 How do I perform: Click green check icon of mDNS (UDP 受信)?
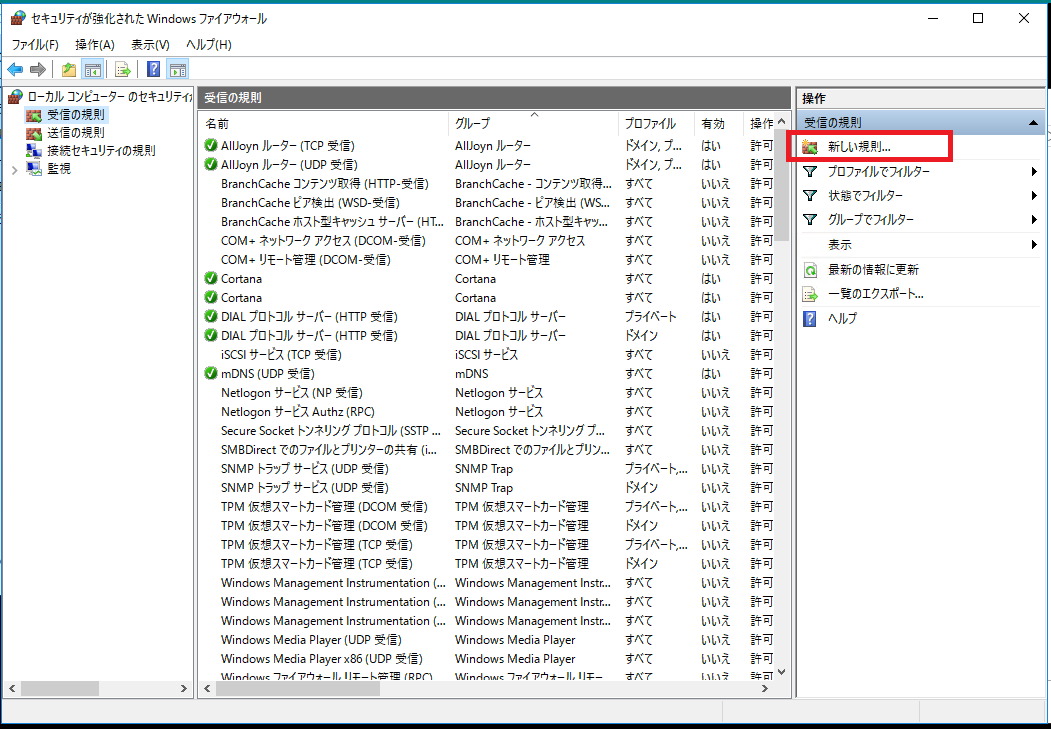pos(211,373)
